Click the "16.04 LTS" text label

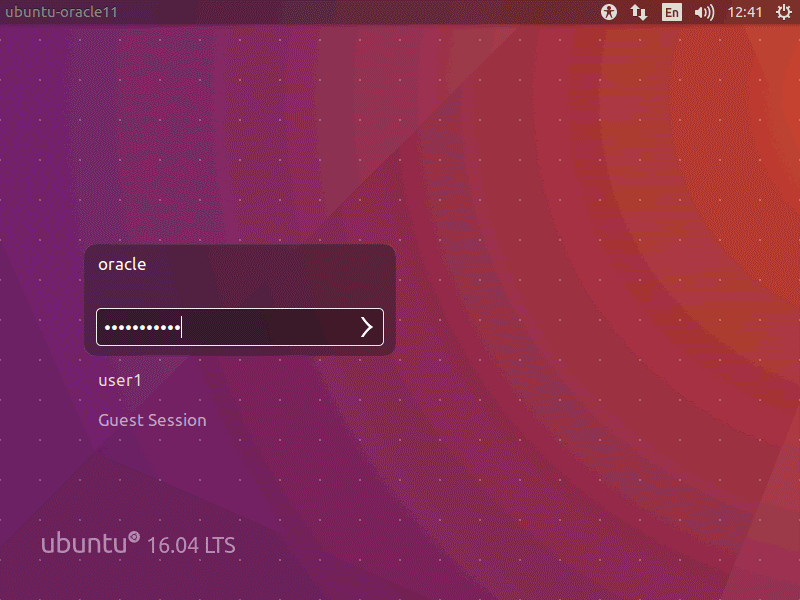tap(193, 545)
